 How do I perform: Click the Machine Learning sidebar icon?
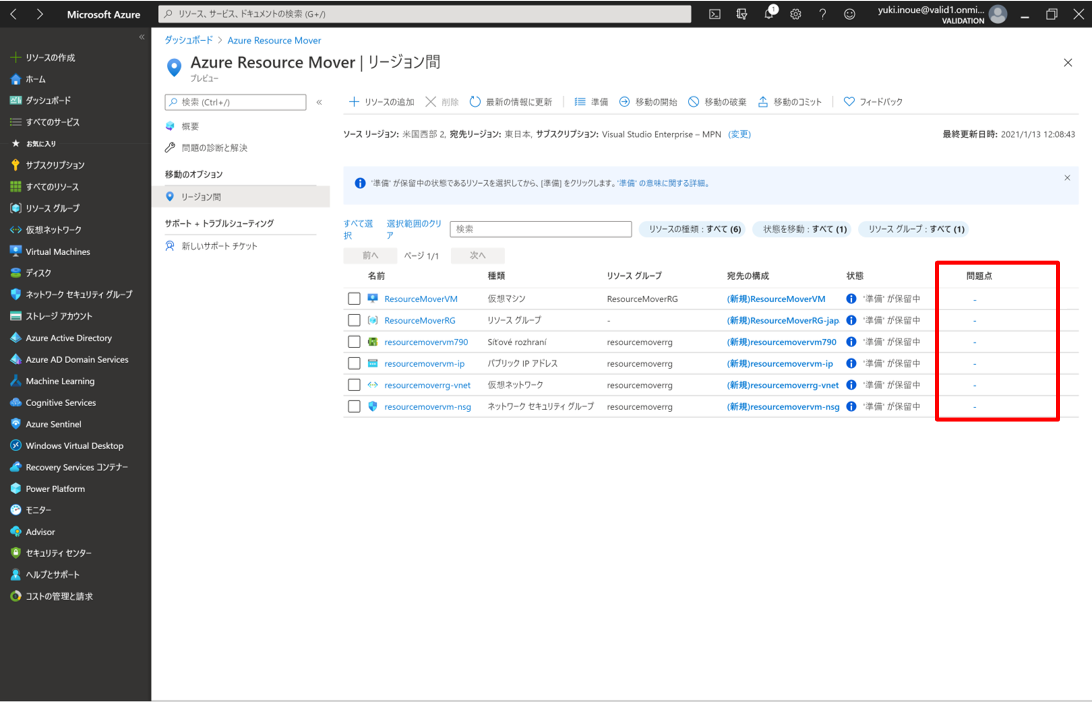16,381
